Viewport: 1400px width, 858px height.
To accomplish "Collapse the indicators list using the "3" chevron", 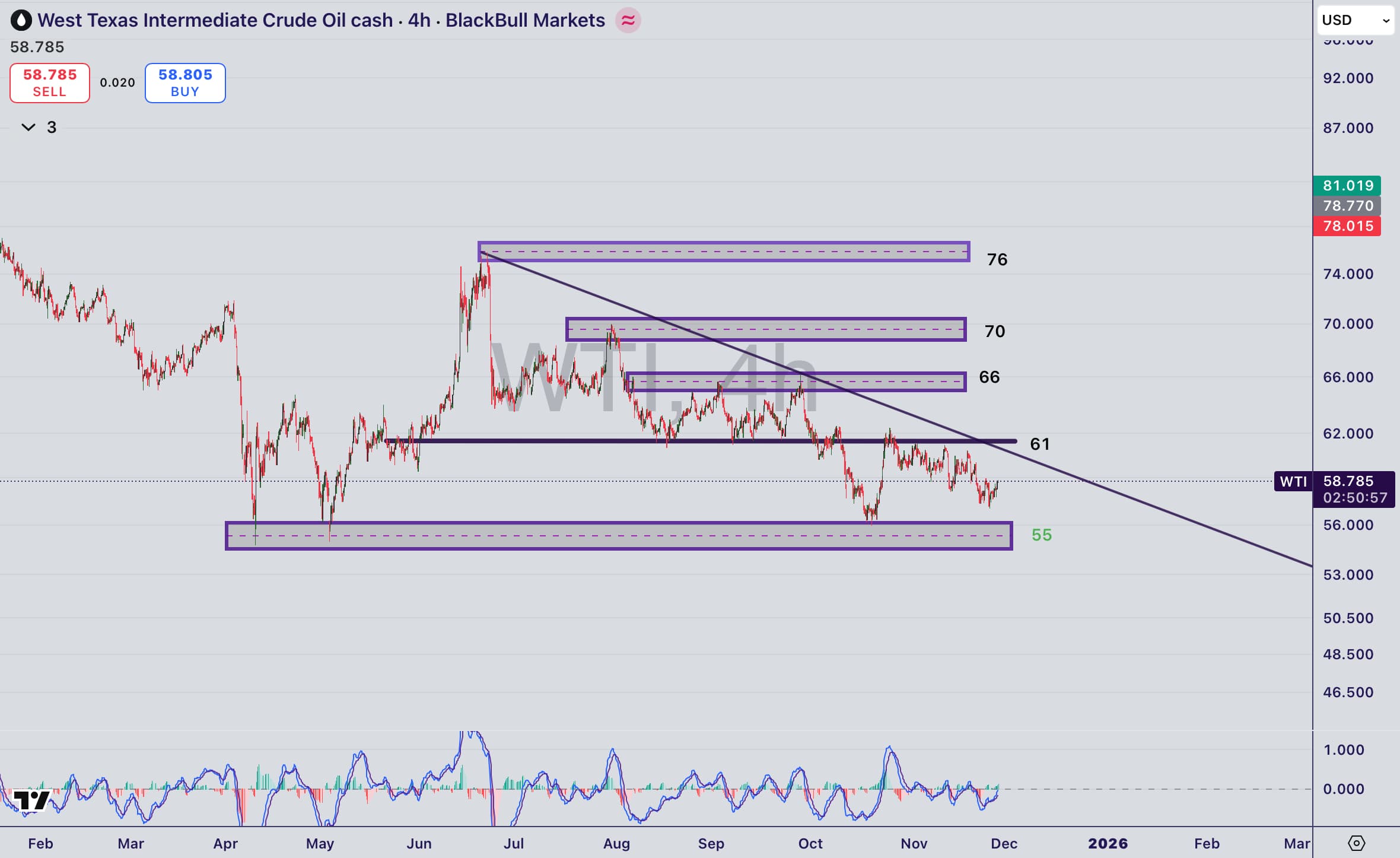I will (x=28, y=127).
